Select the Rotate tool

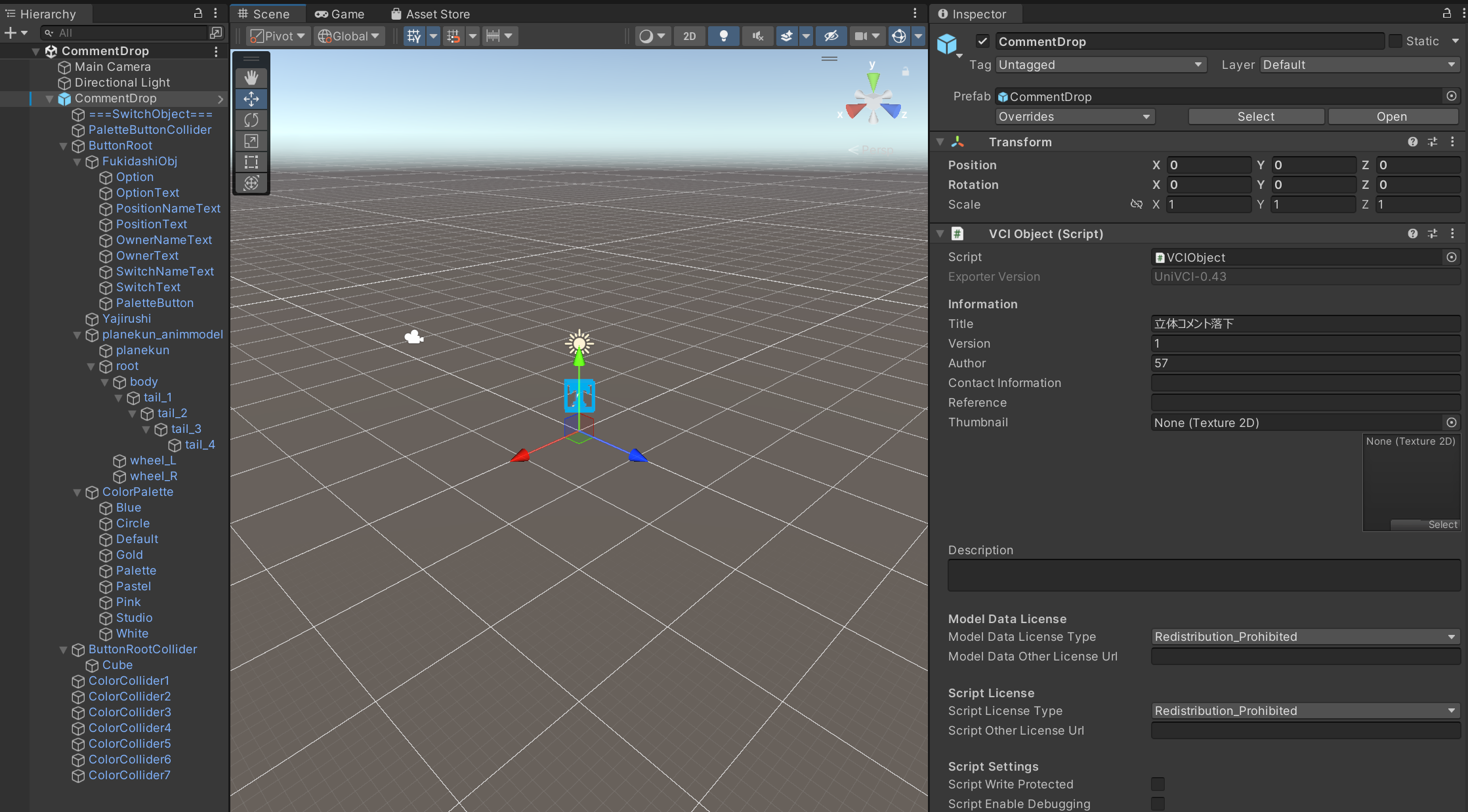pyautogui.click(x=251, y=120)
